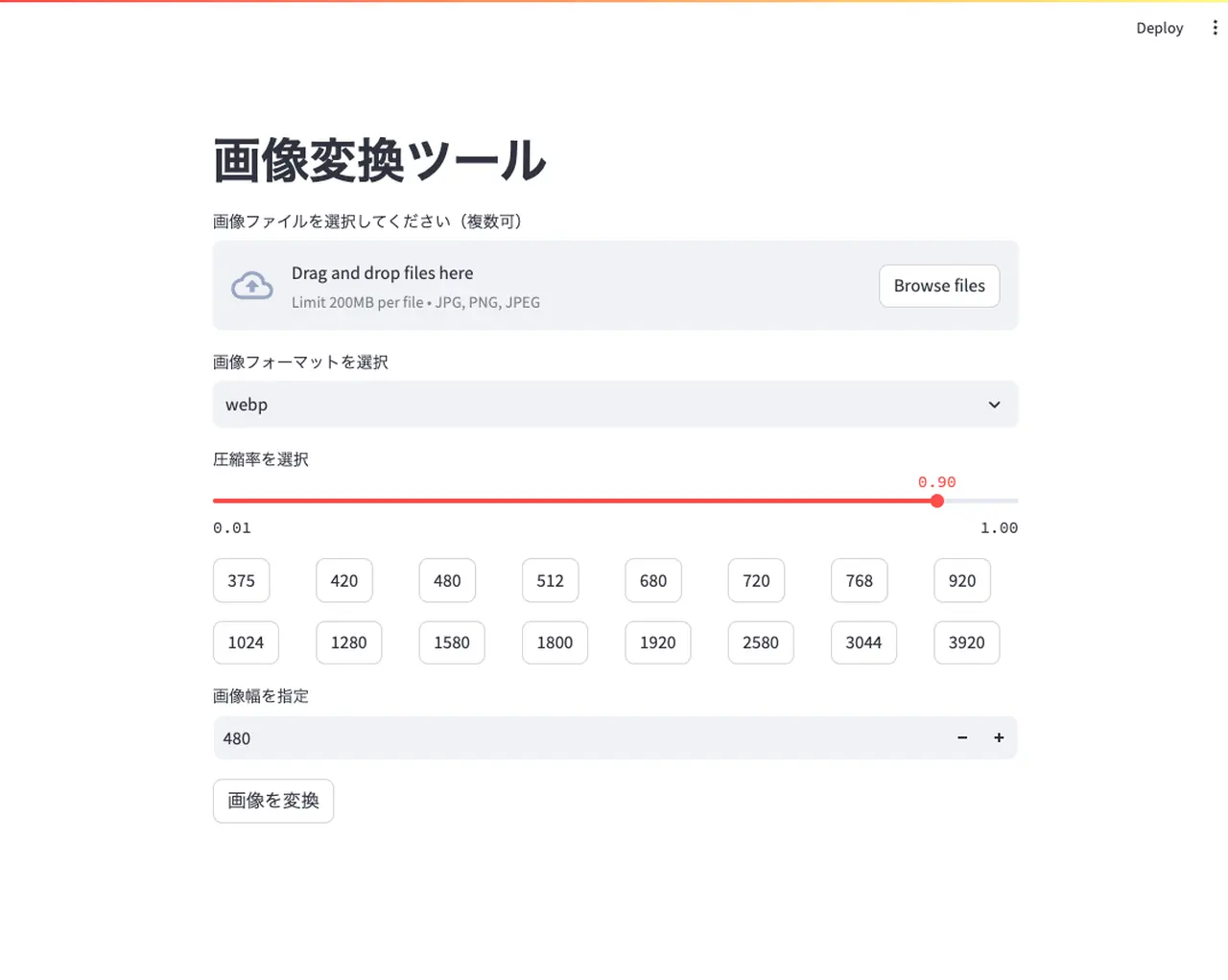
Task: Click the 画像を変換 convert button
Action: tap(273, 801)
